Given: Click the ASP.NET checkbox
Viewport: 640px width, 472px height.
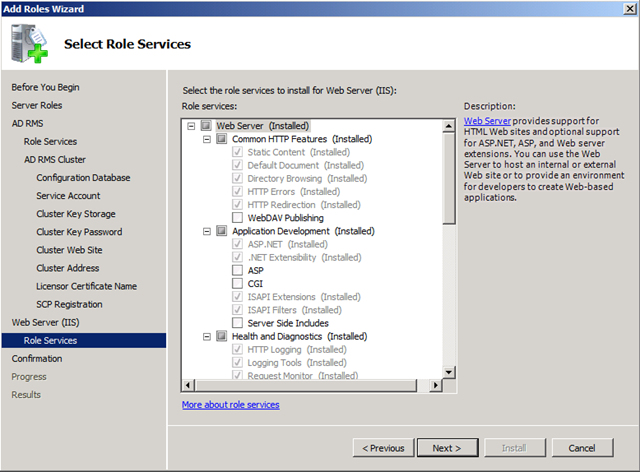Looking at the screenshot, I should [x=237, y=244].
